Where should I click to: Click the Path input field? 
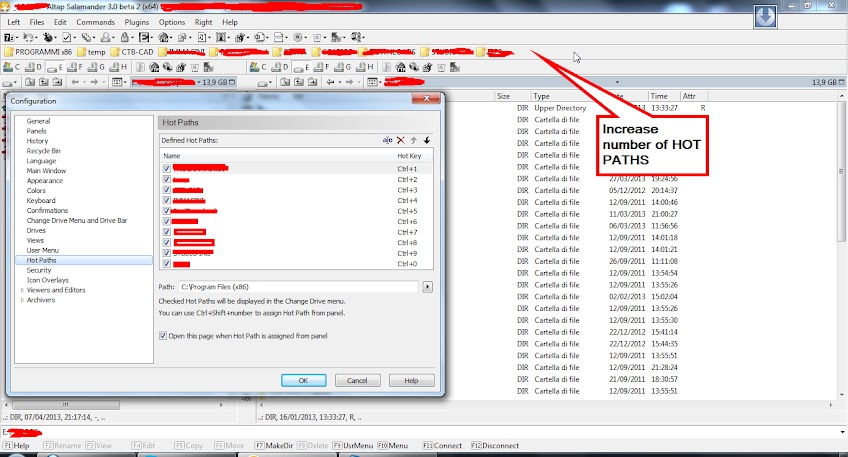click(x=299, y=287)
